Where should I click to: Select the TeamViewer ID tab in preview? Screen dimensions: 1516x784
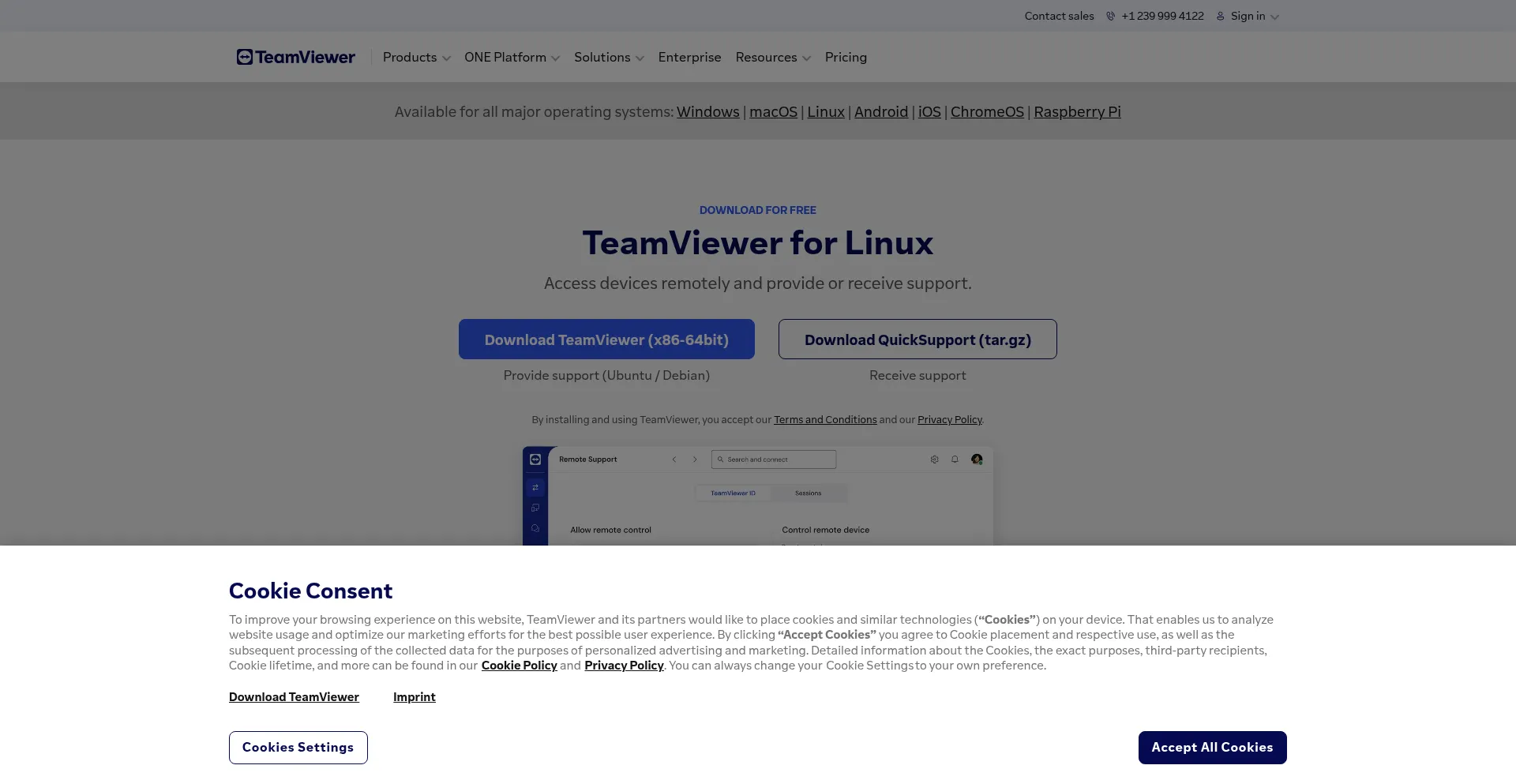733,493
